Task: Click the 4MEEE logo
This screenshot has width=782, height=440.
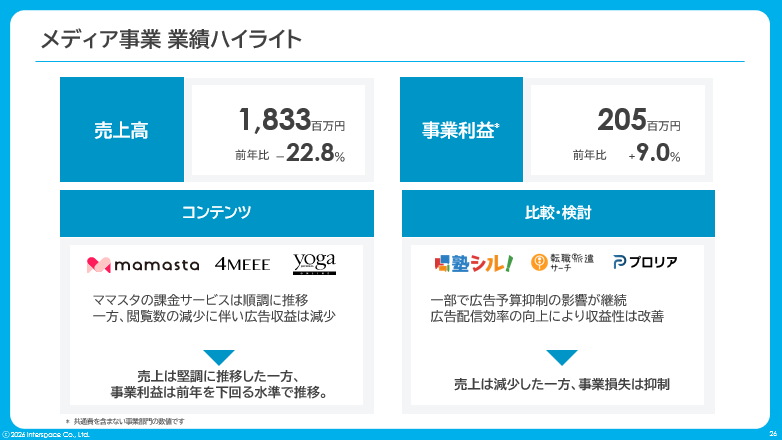Action: (242, 264)
